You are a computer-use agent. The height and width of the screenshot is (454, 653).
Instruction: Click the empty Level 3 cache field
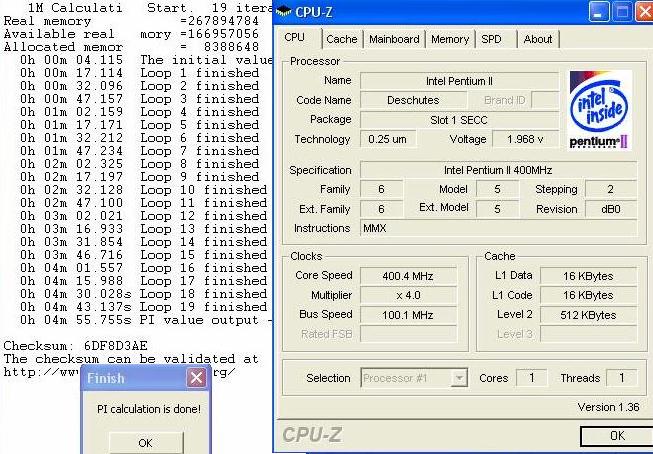coord(588,334)
